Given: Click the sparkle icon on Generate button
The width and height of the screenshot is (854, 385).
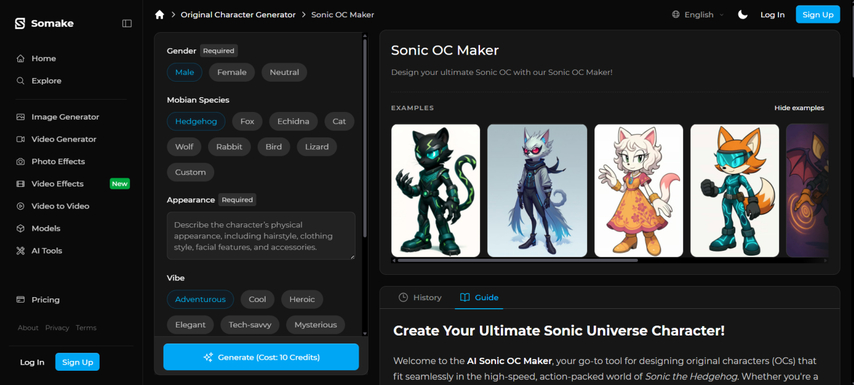Looking at the screenshot, I should [x=208, y=357].
